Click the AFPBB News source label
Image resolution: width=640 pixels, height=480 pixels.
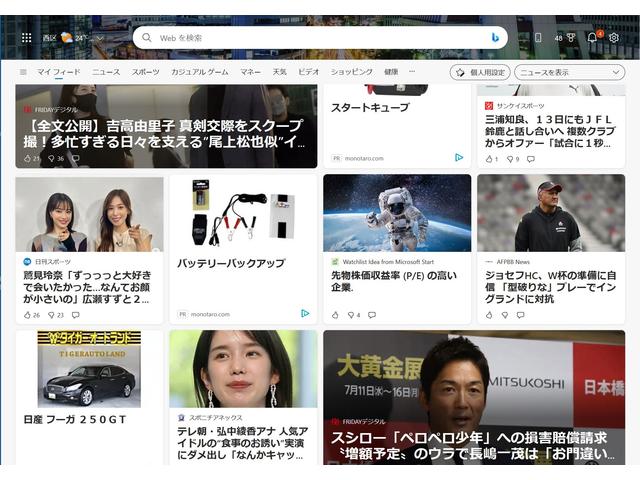pyautogui.click(x=513, y=262)
